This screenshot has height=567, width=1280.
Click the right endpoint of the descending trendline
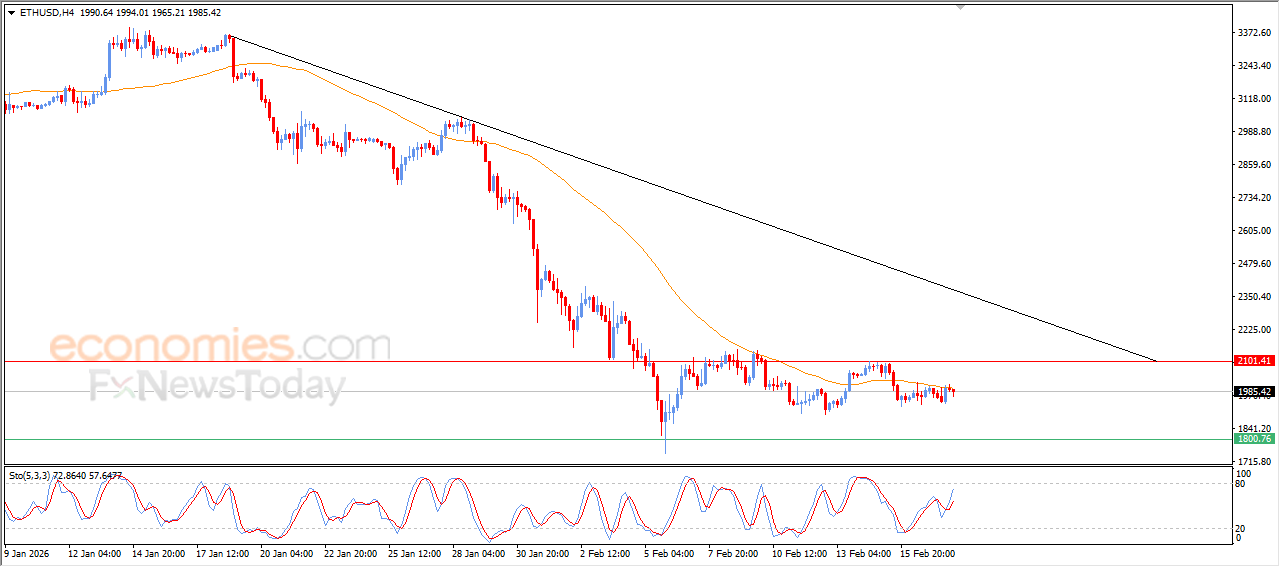coord(1156,360)
